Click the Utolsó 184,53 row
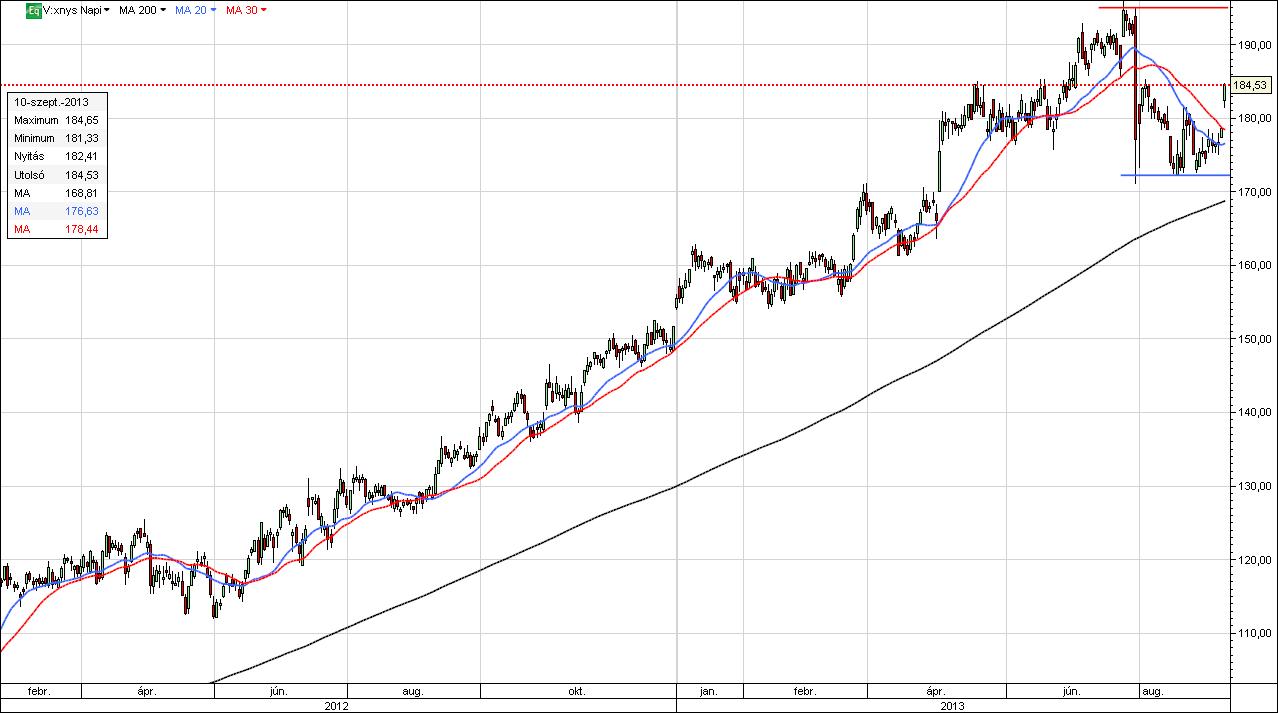 point(56,174)
